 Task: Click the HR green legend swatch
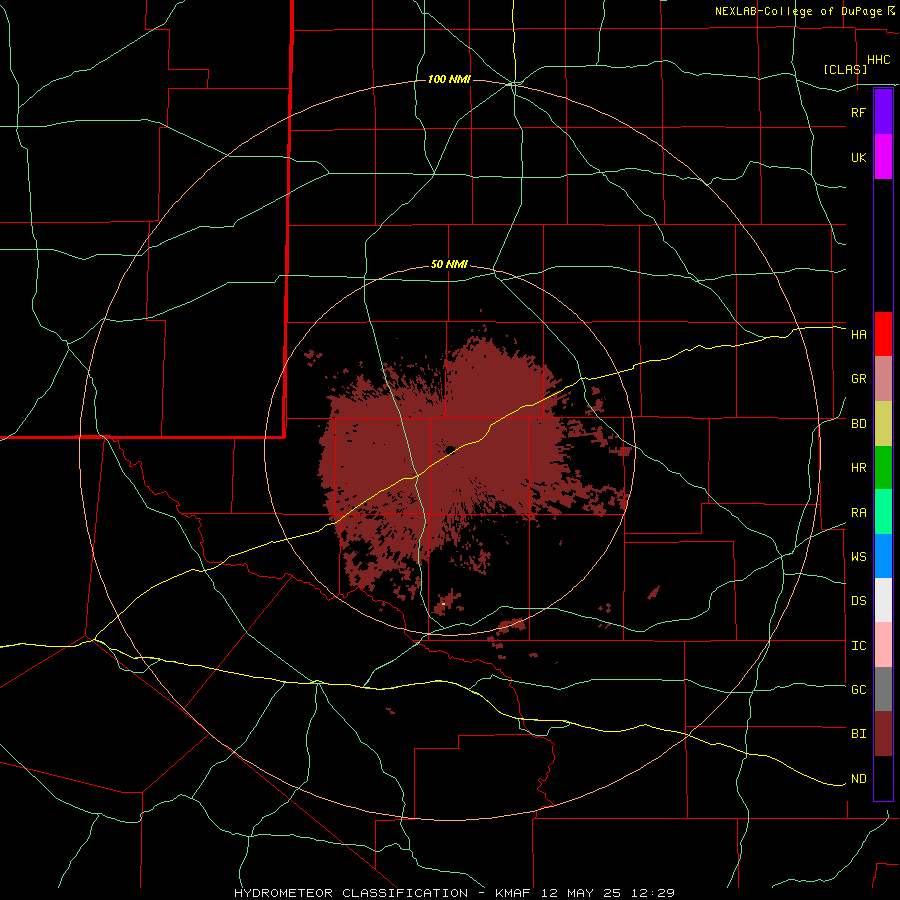point(883,468)
